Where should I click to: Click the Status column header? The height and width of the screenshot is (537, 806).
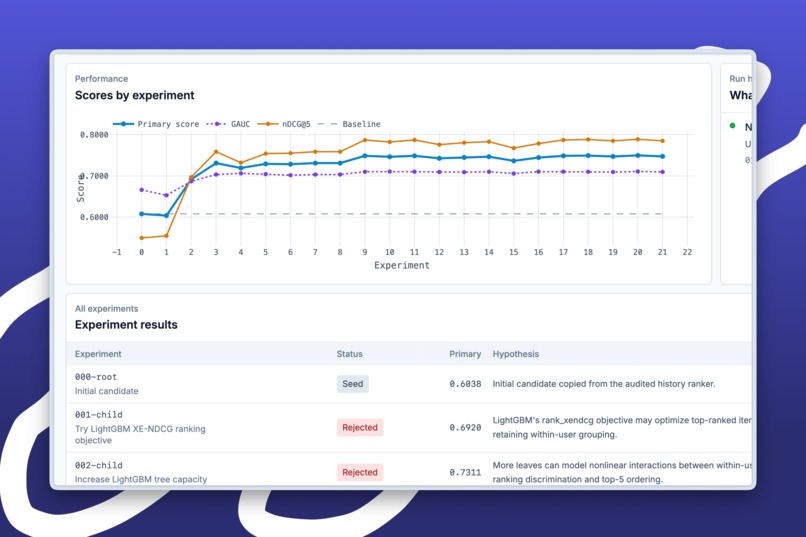[350, 354]
